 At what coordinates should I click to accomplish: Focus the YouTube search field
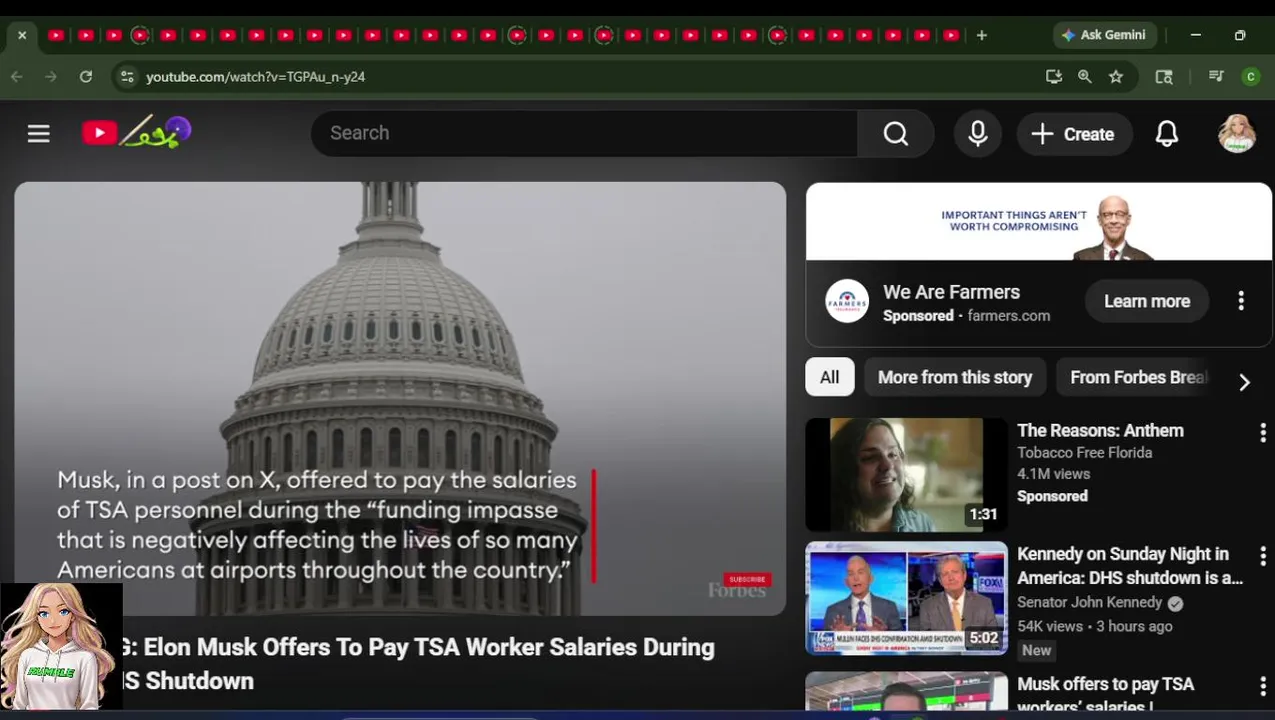tap(584, 134)
